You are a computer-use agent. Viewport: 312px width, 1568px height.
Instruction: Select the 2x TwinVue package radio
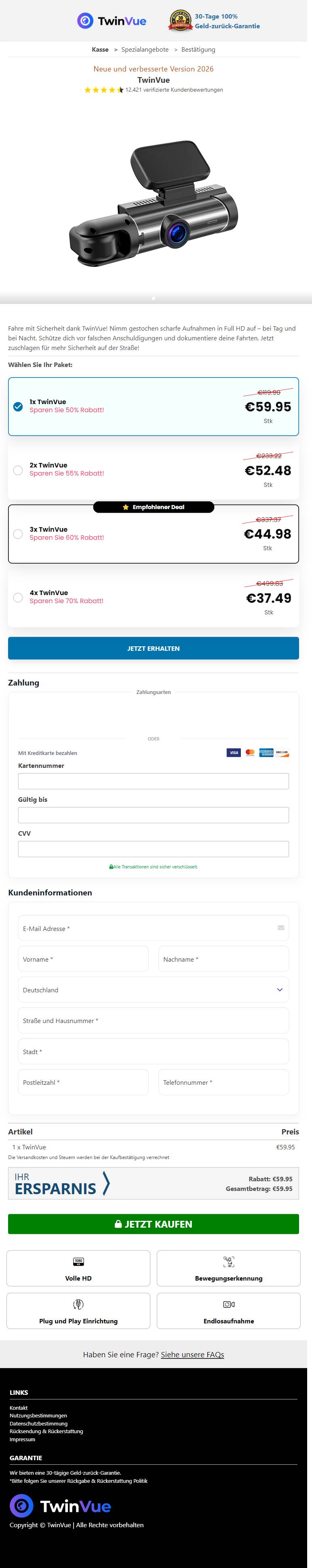coord(18,470)
